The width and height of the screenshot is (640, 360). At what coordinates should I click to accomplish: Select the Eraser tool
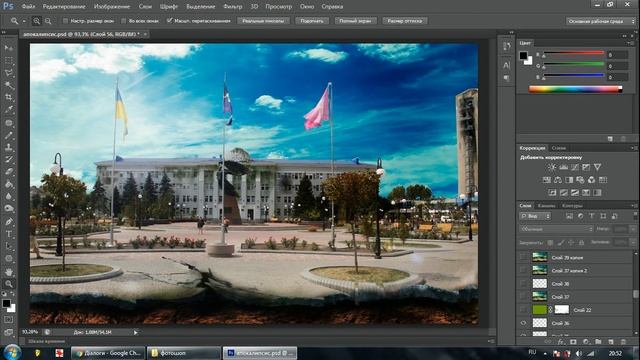[9, 171]
